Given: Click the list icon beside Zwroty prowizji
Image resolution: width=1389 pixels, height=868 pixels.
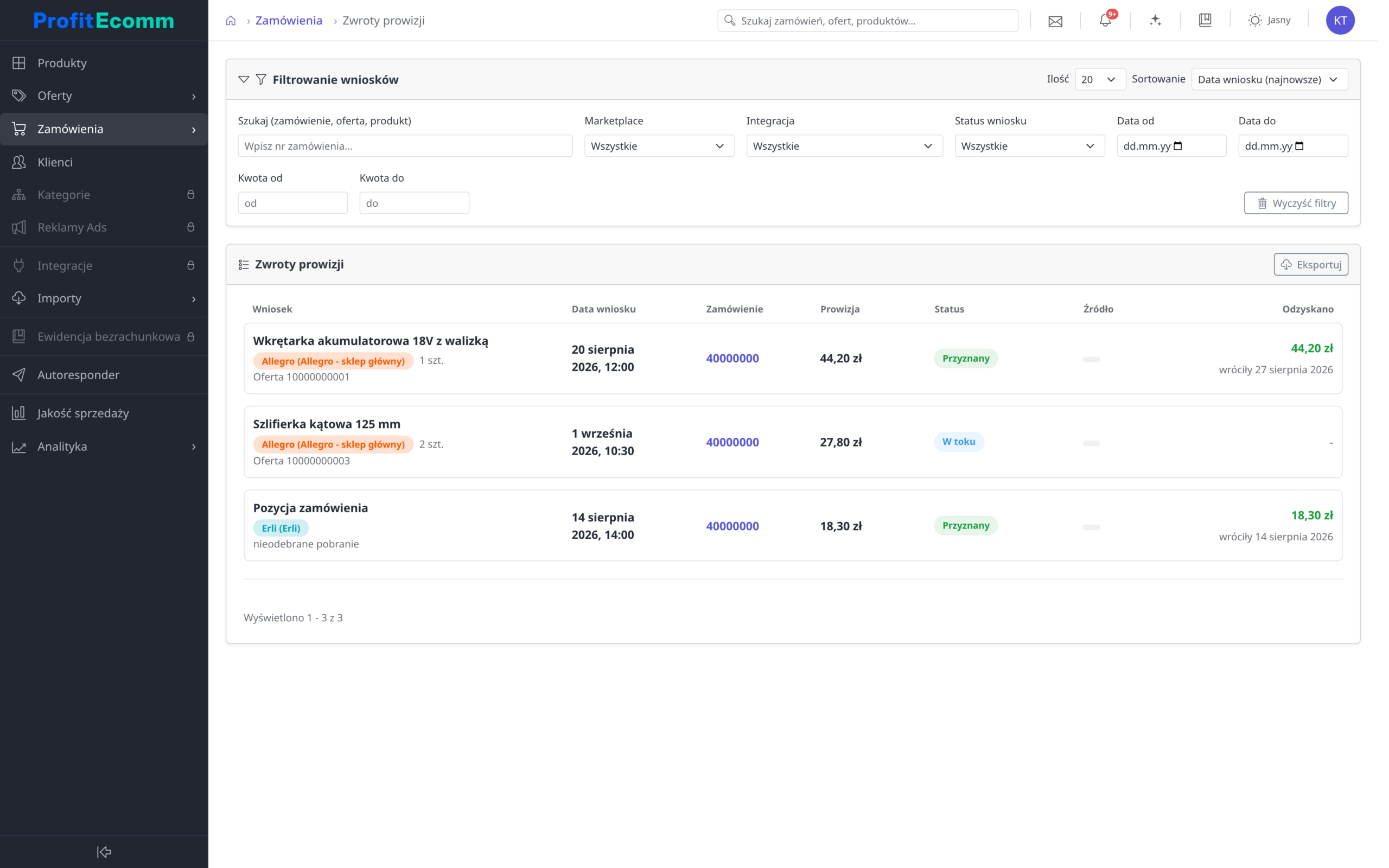Looking at the screenshot, I should [244, 265].
